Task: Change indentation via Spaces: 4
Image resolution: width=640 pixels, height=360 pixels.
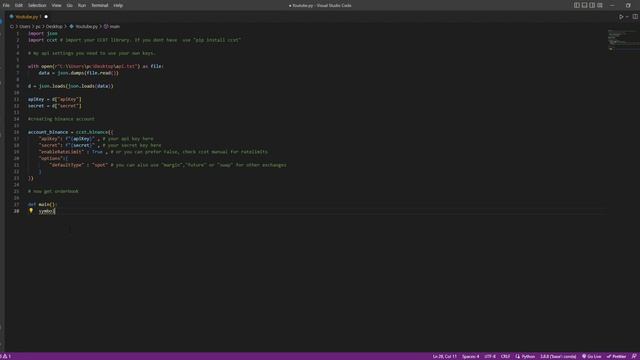Action: click(471, 356)
